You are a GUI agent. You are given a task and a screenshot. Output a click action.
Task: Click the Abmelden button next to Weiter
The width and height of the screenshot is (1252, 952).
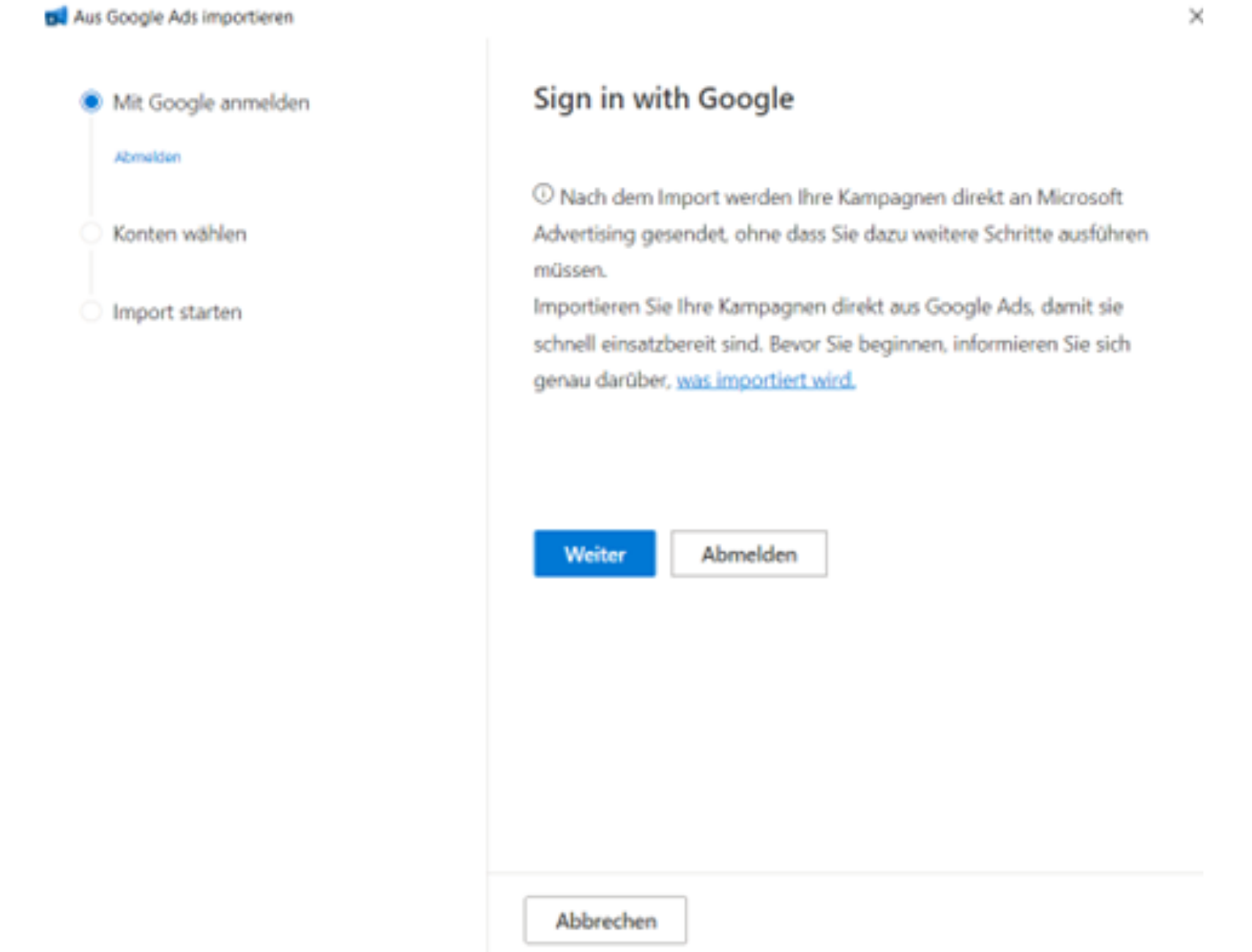(749, 554)
